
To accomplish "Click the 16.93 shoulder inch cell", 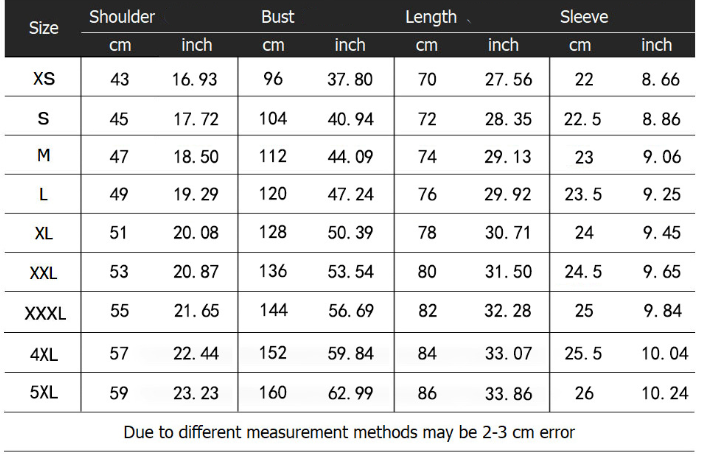I will point(197,80).
